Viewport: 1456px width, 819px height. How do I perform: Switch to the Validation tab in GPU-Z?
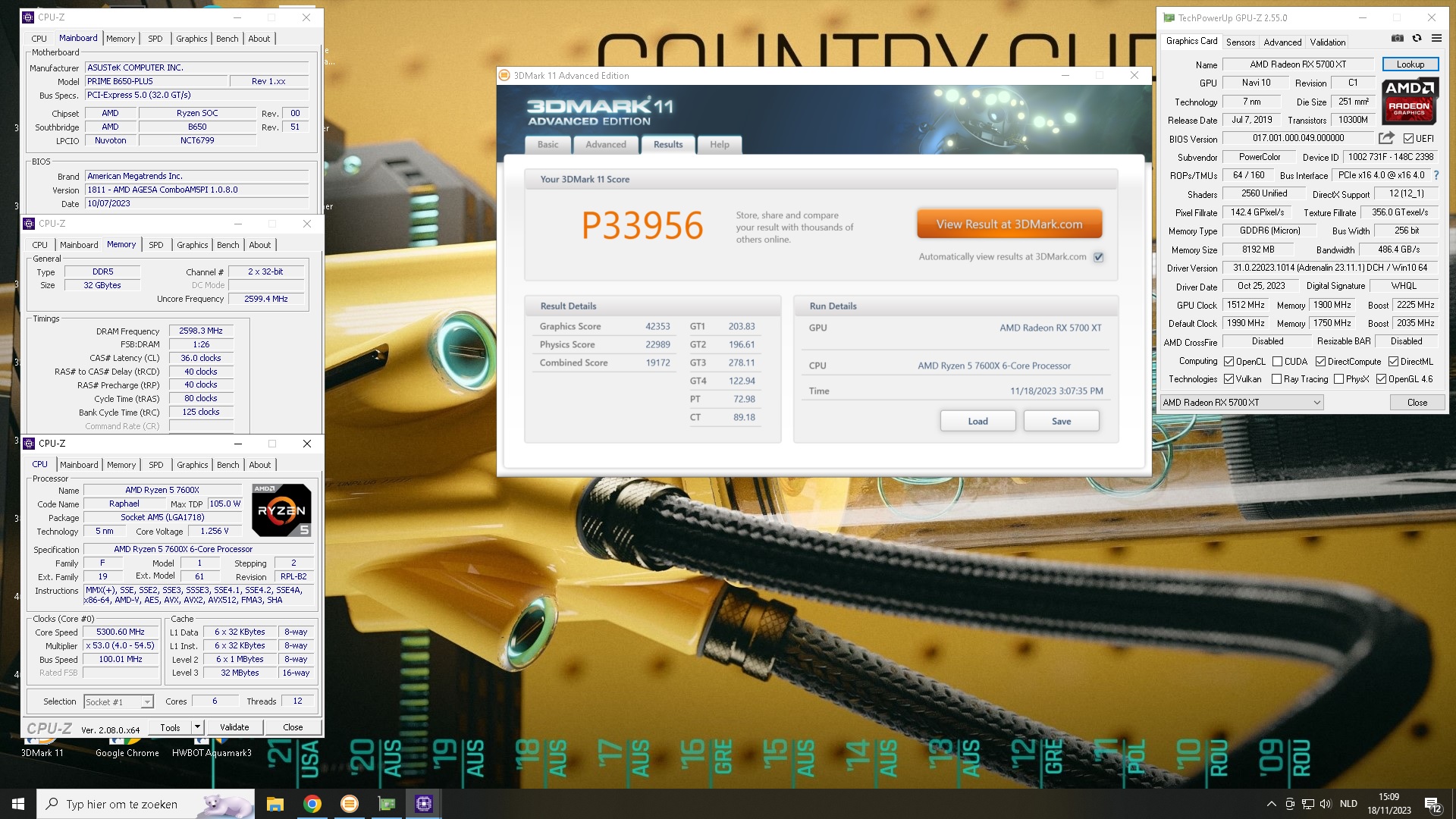point(1328,42)
